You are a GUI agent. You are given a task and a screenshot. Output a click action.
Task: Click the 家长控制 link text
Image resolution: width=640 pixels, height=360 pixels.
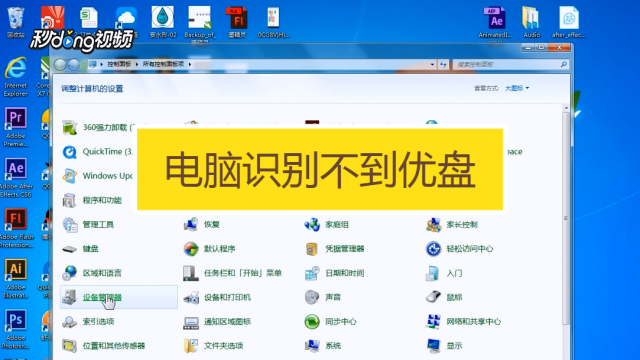[462, 224]
